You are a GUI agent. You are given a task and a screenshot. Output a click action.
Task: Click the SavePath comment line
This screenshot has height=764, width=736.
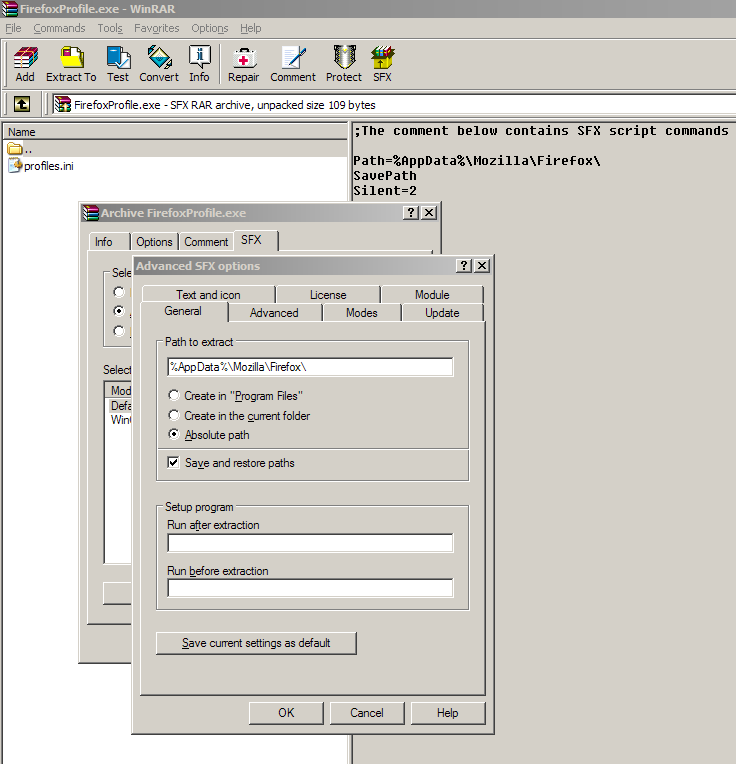(385, 175)
